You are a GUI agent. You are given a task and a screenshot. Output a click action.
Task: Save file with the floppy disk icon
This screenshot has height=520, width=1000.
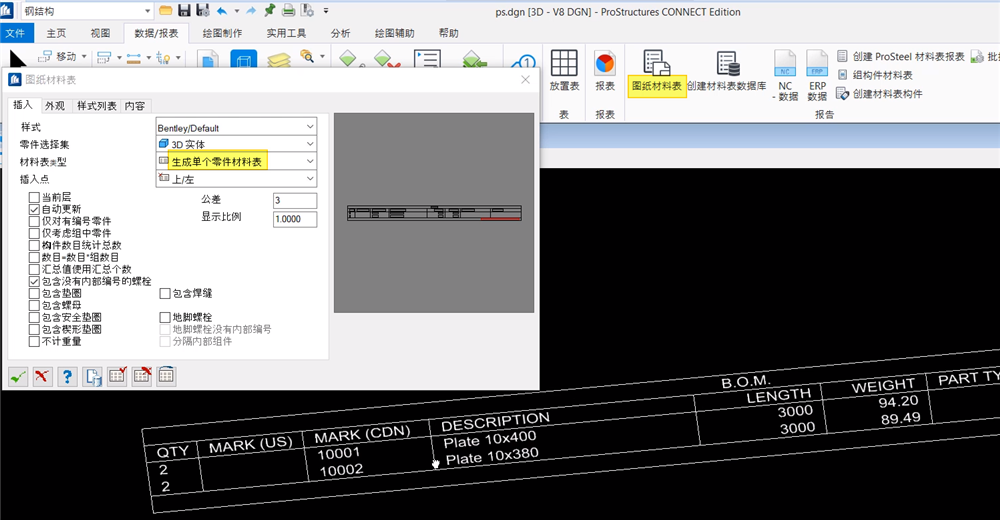point(184,10)
